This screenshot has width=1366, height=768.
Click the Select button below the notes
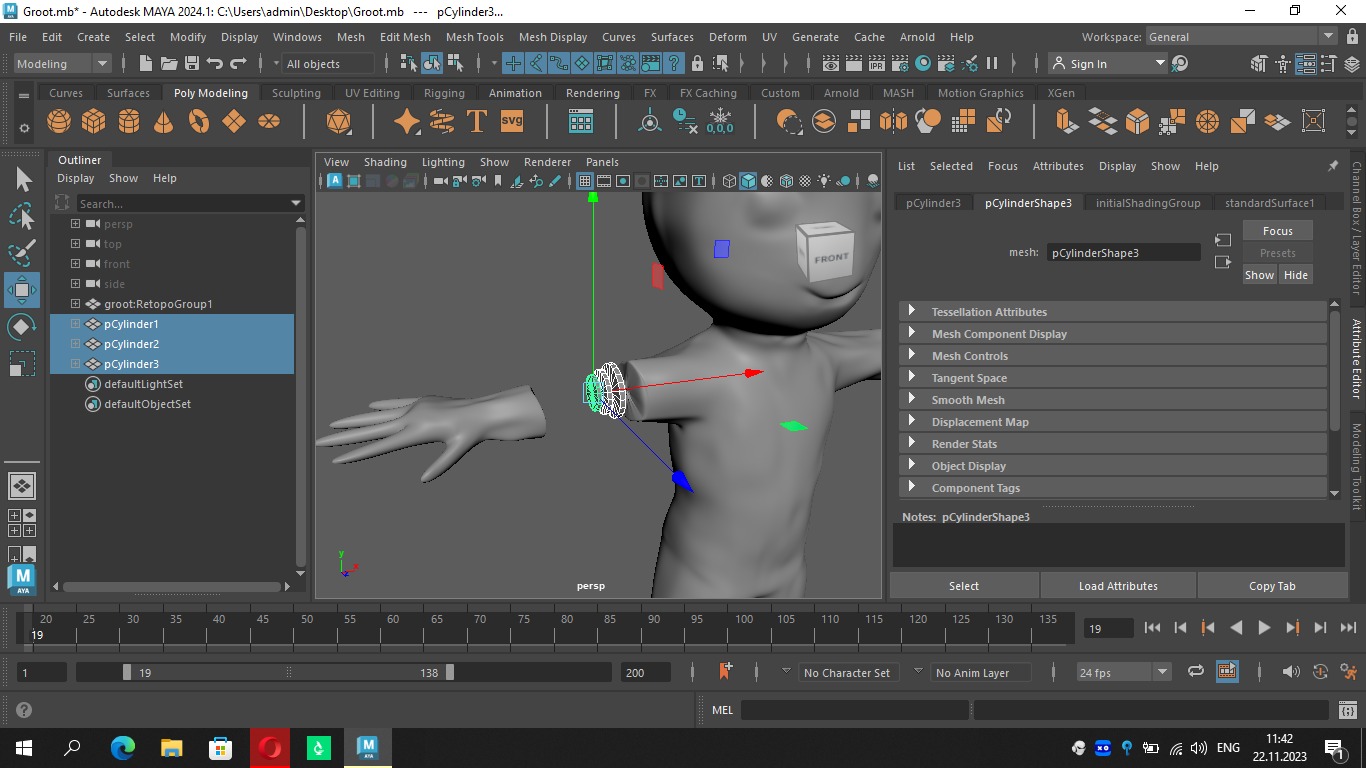[964, 586]
